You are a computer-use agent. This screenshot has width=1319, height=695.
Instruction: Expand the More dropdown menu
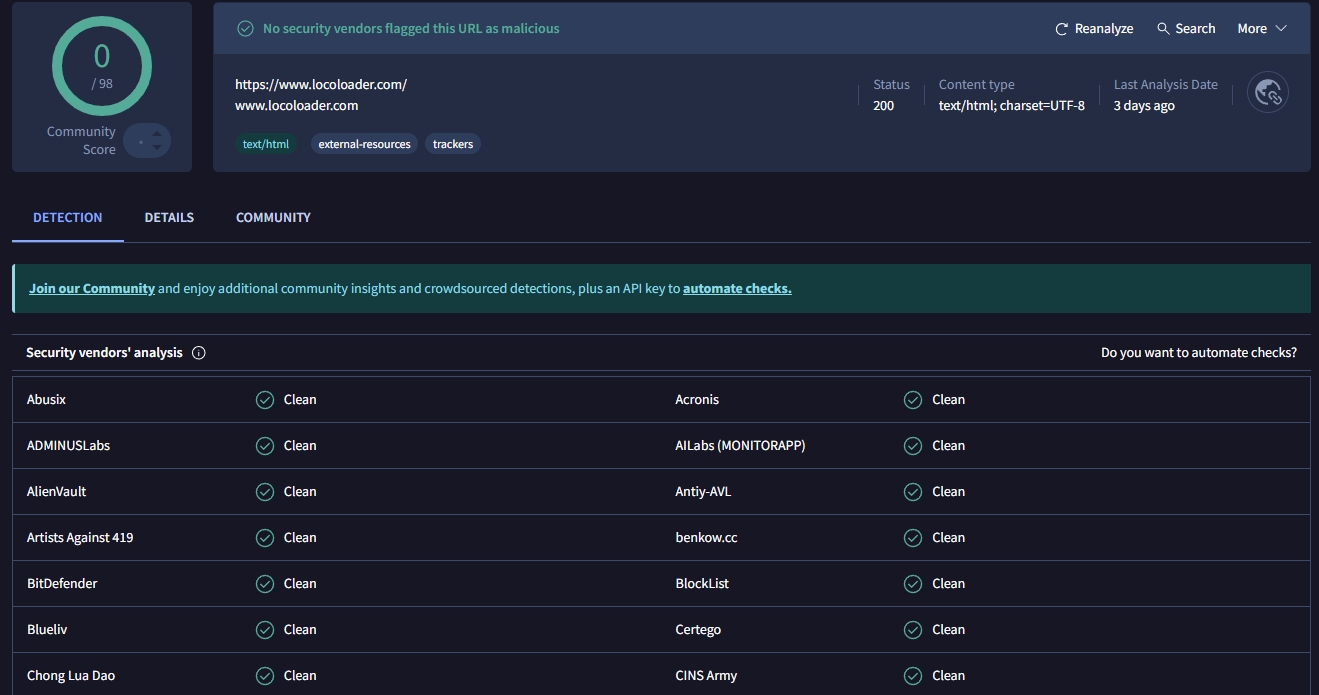pyautogui.click(x=1261, y=29)
